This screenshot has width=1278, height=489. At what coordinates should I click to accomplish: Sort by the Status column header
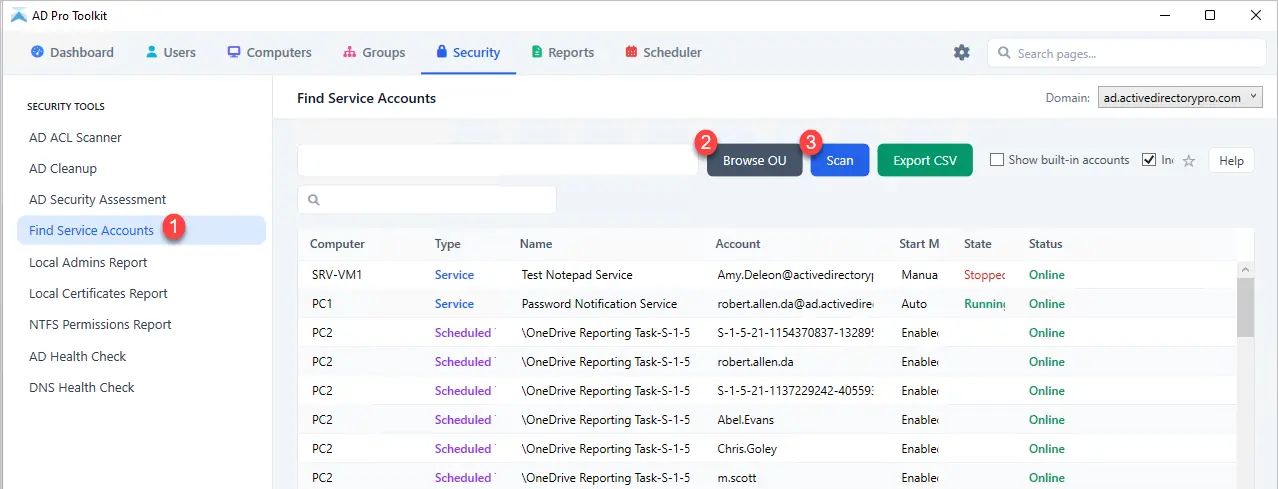pyautogui.click(x=1046, y=244)
